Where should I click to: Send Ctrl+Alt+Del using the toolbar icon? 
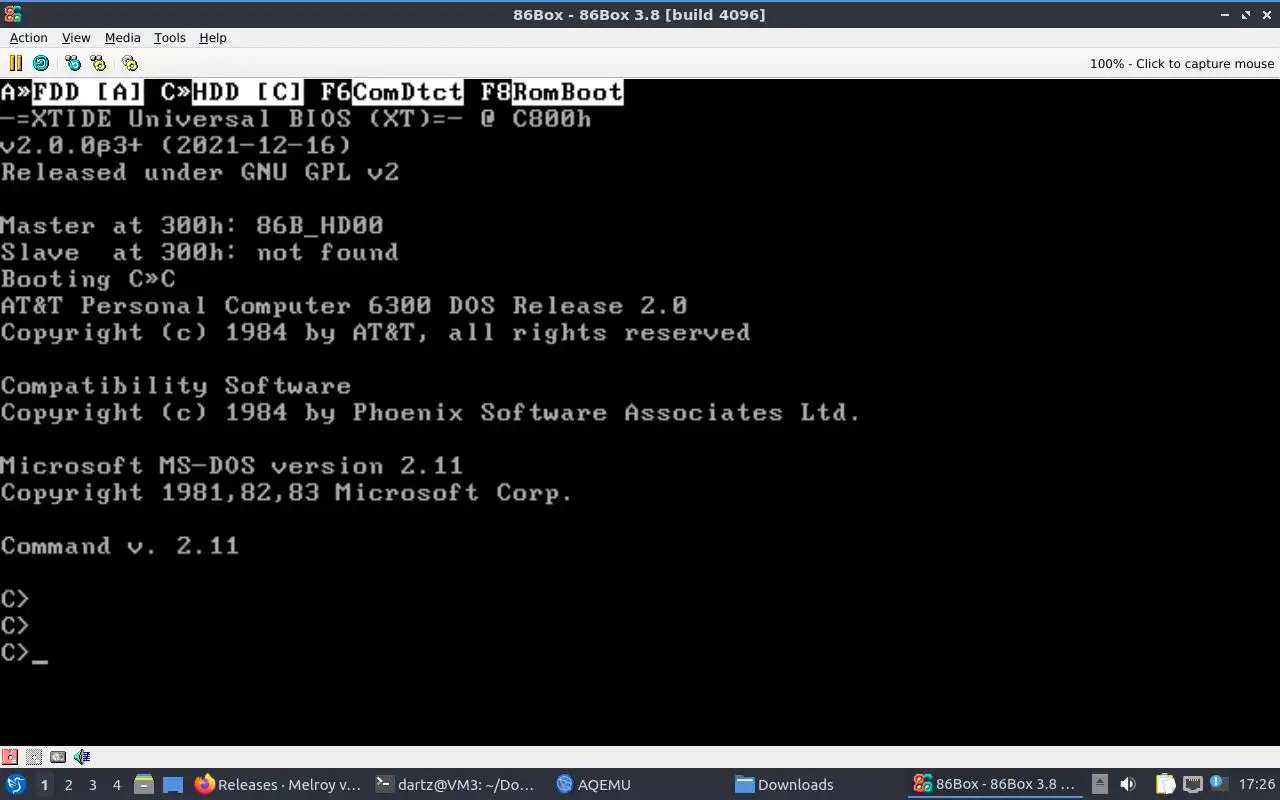pyautogui.click(x=73, y=63)
